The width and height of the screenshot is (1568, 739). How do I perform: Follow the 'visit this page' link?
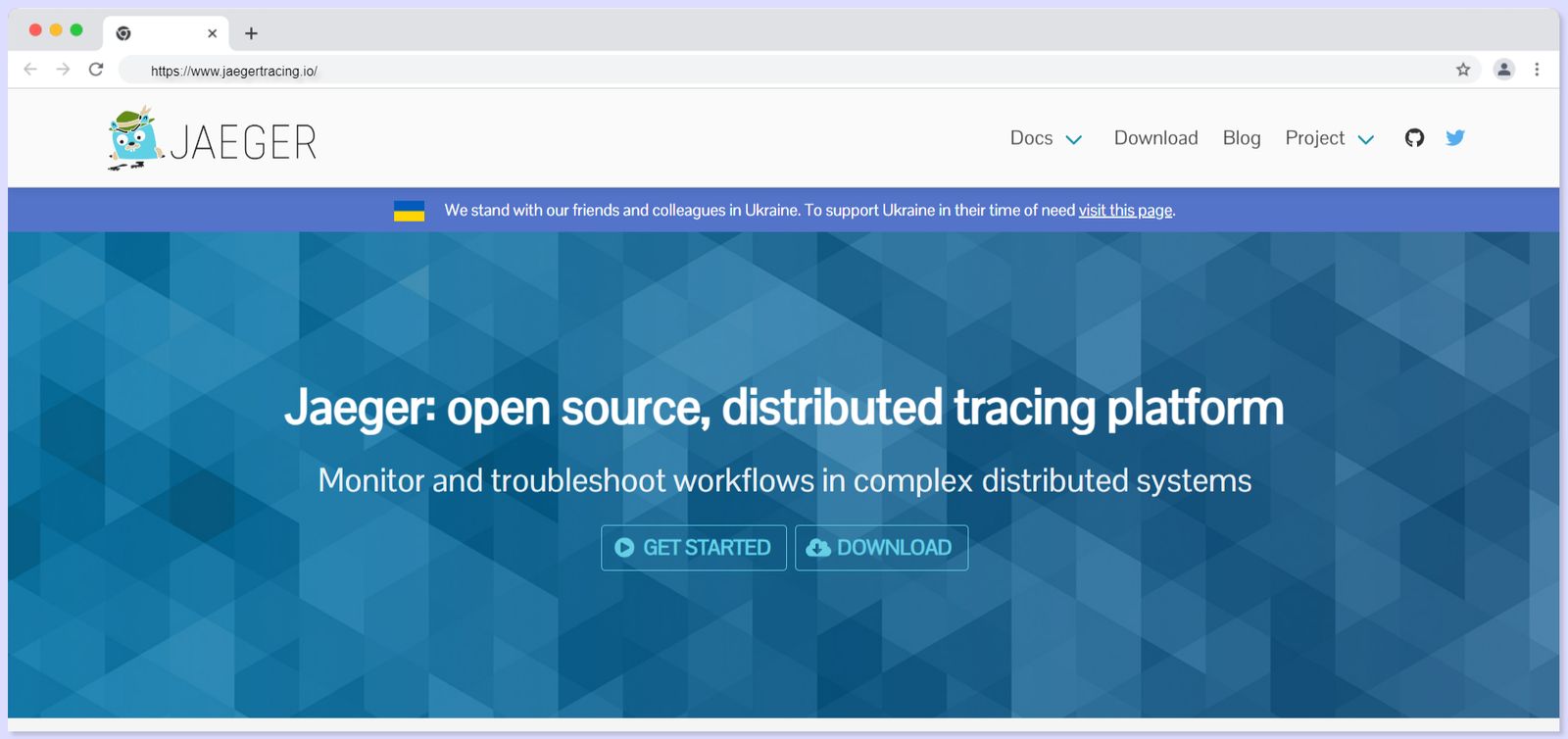(1125, 211)
